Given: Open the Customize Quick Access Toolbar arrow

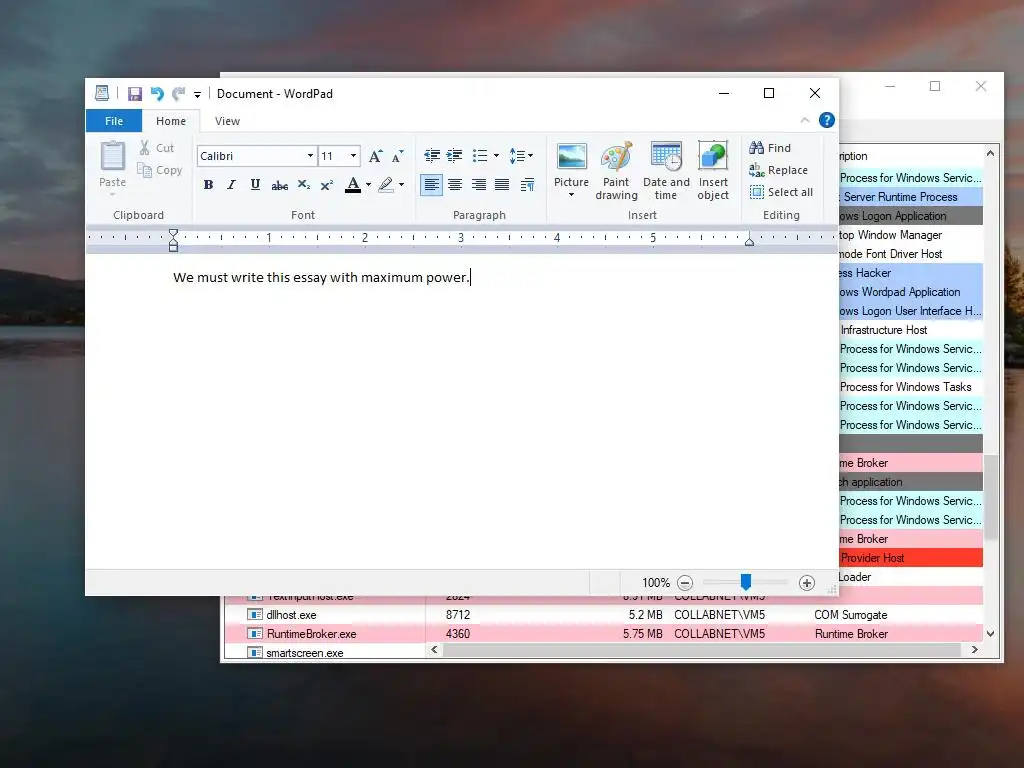Looking at the screenshot, I should click(x=197, y=95).
